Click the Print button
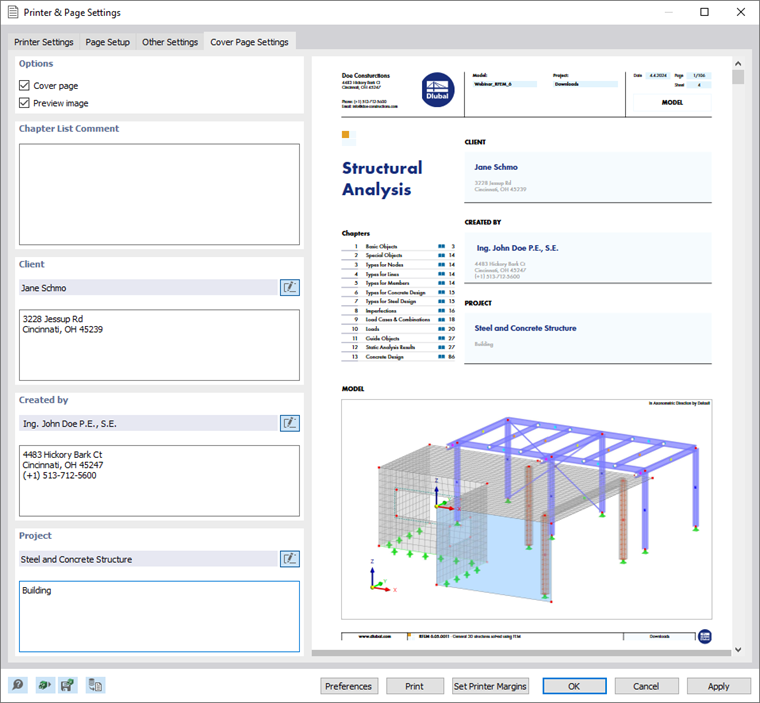 coord(414,686)
